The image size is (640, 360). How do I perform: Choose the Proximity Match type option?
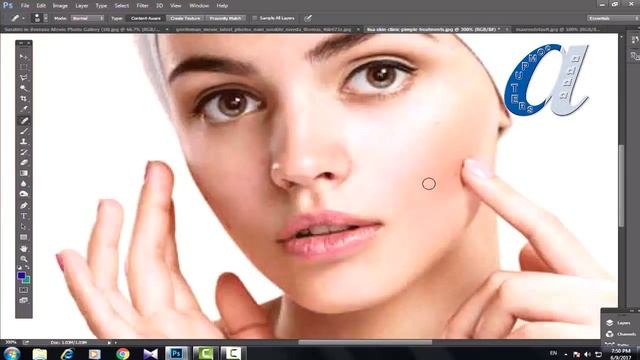point(225,18)
